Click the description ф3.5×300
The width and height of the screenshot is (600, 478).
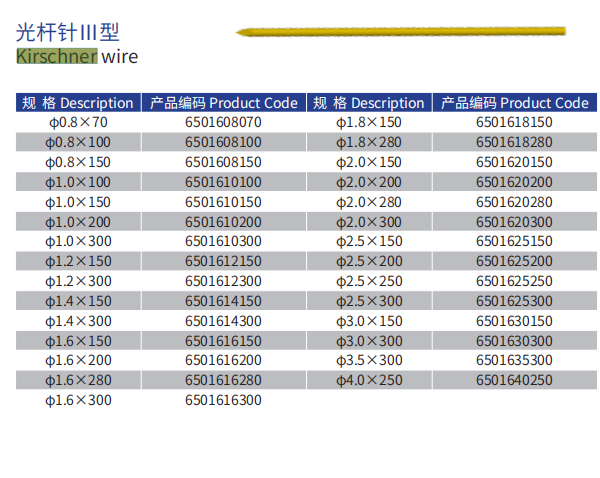pos(369,361)
